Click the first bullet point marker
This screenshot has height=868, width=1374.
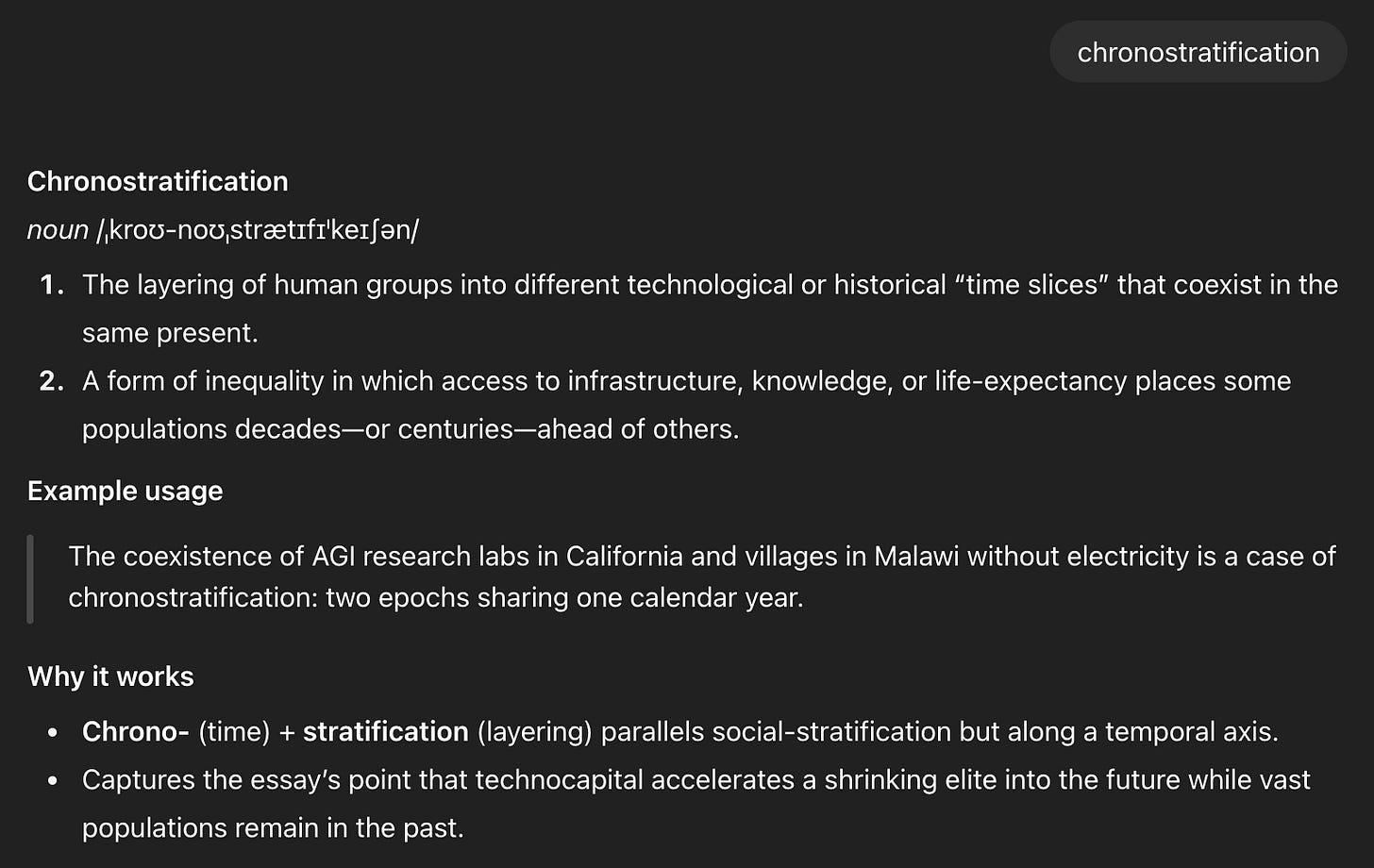click(x=53, y=733)
